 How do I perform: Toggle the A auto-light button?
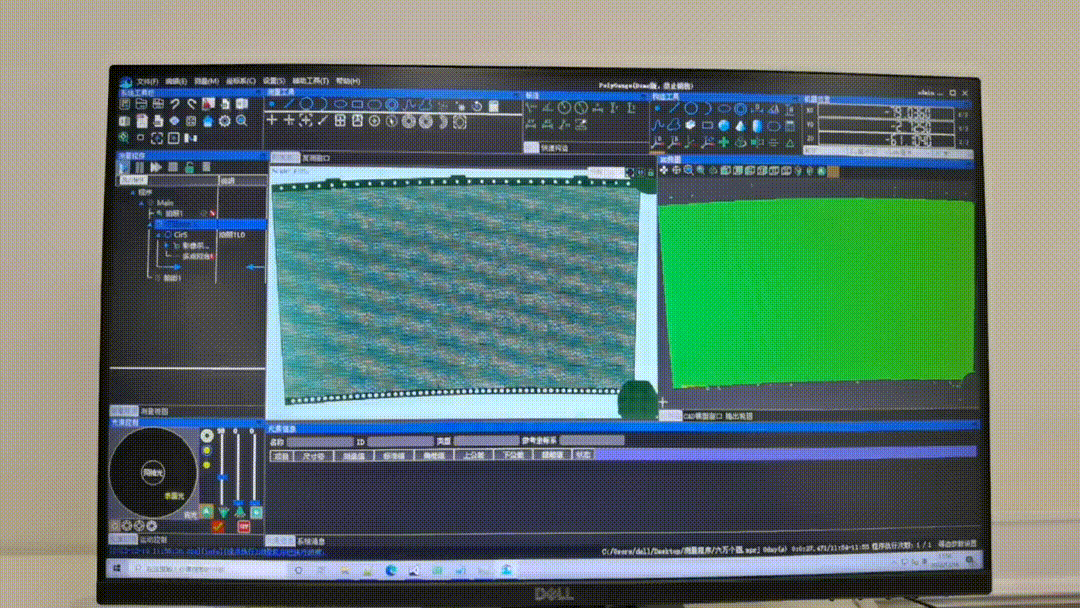(x=207, y=511)
